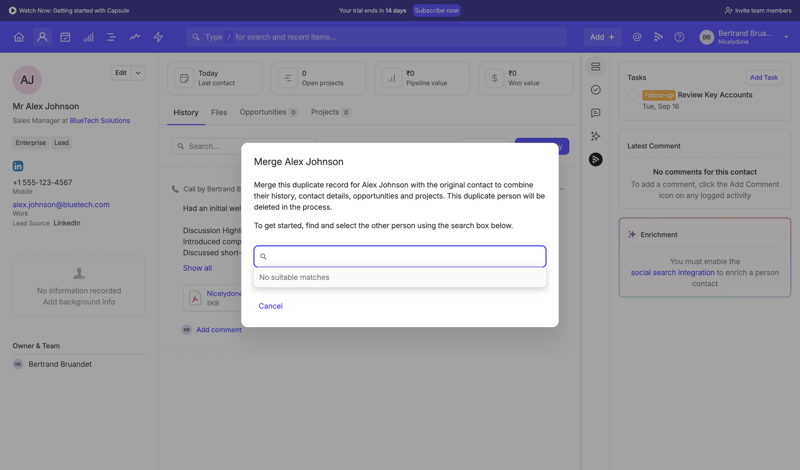Click the Follow-up label on task

[659, 95]
